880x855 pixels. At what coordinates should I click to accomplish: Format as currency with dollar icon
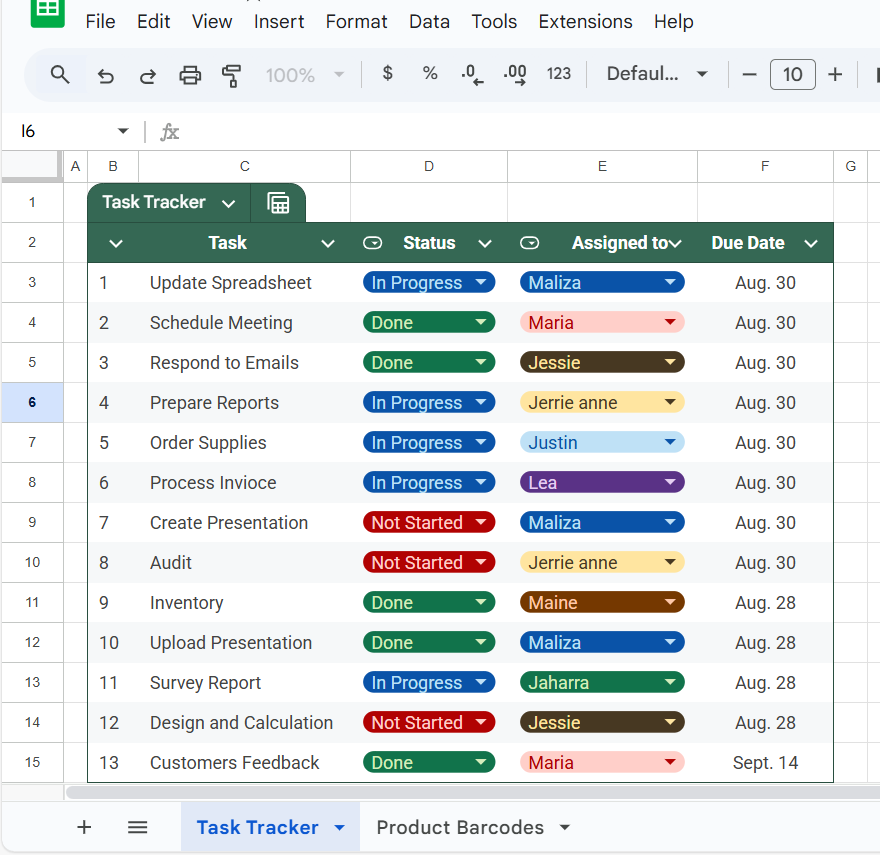coord(387,74)
